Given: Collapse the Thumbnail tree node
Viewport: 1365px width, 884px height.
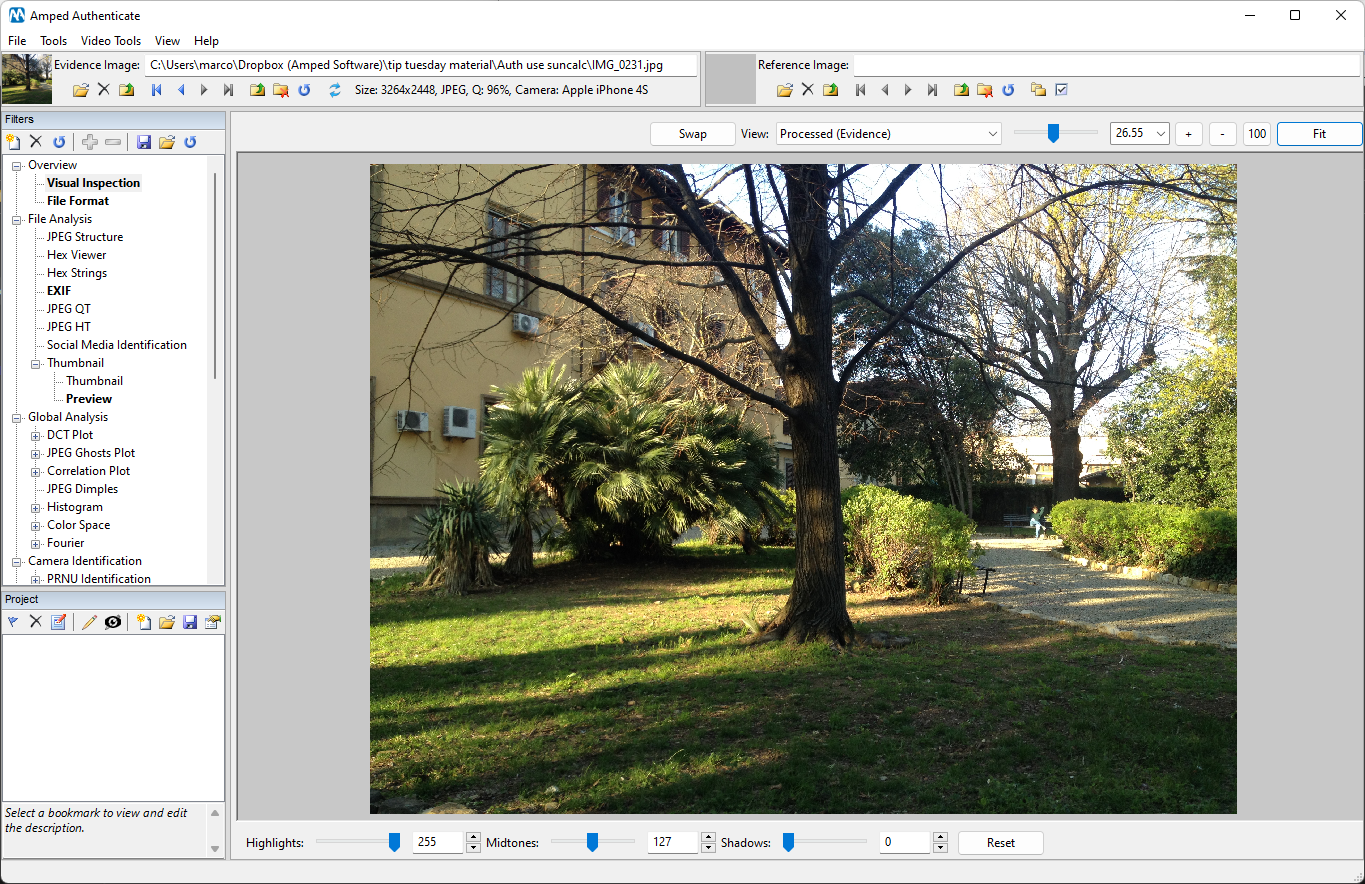Looking at the screenshot, I should pos(35,362).
